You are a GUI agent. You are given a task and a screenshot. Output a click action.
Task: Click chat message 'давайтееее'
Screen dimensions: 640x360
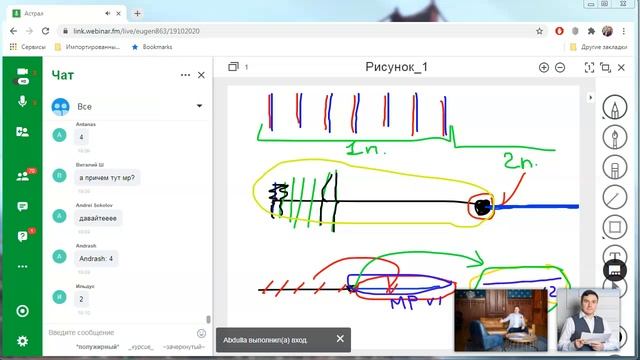[98, 218]
